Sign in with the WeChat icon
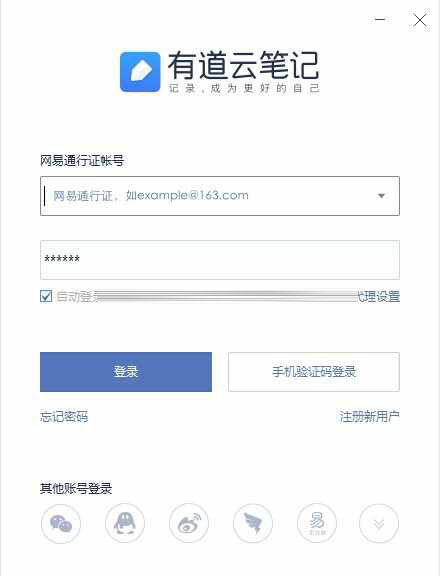 pos(61,523)
